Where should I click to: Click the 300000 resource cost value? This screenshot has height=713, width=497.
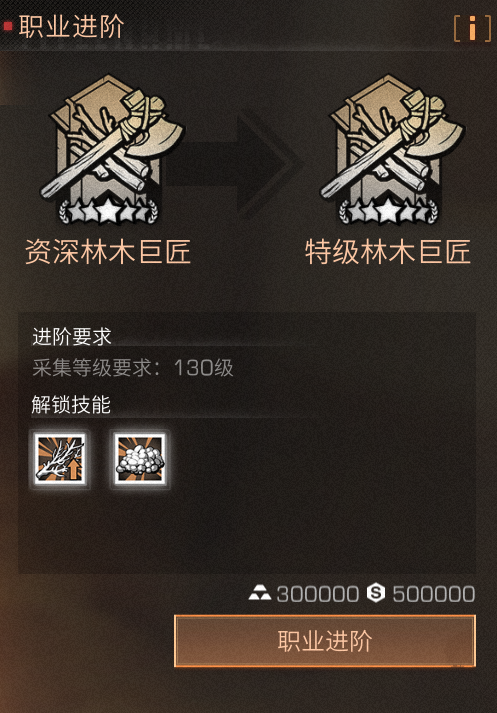click(x=318, y=594)
